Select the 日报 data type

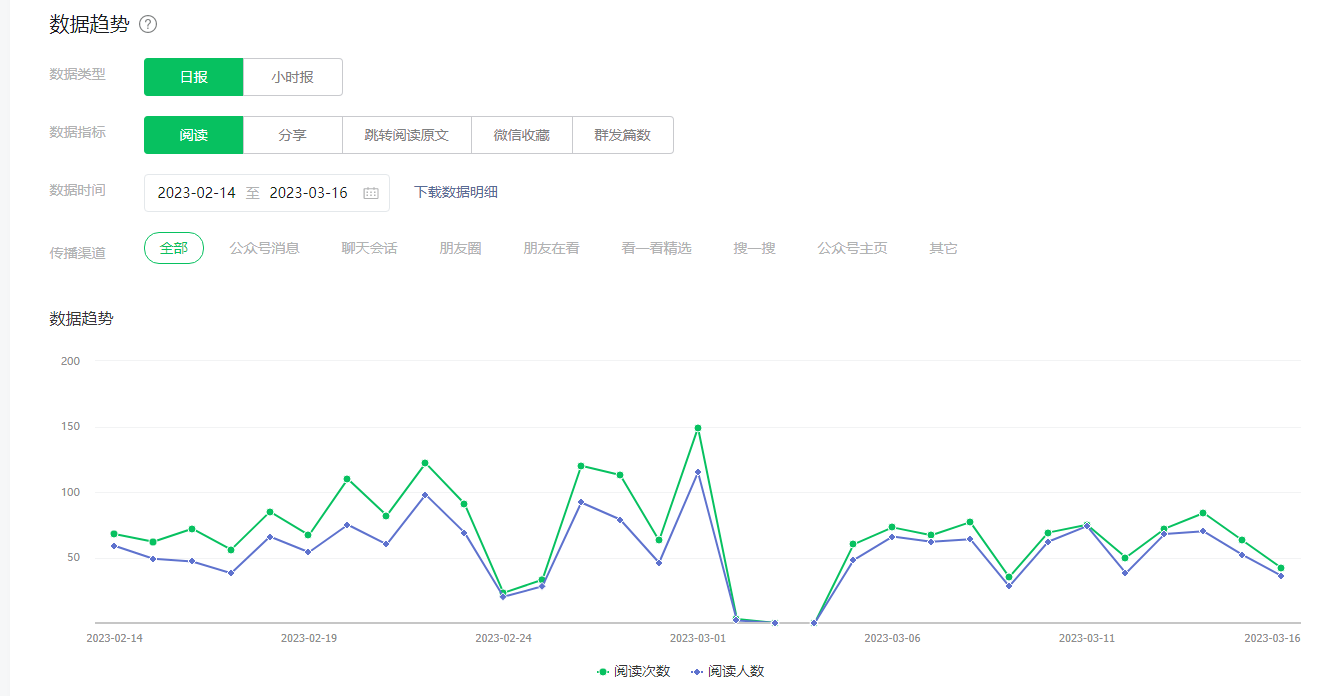194,77
